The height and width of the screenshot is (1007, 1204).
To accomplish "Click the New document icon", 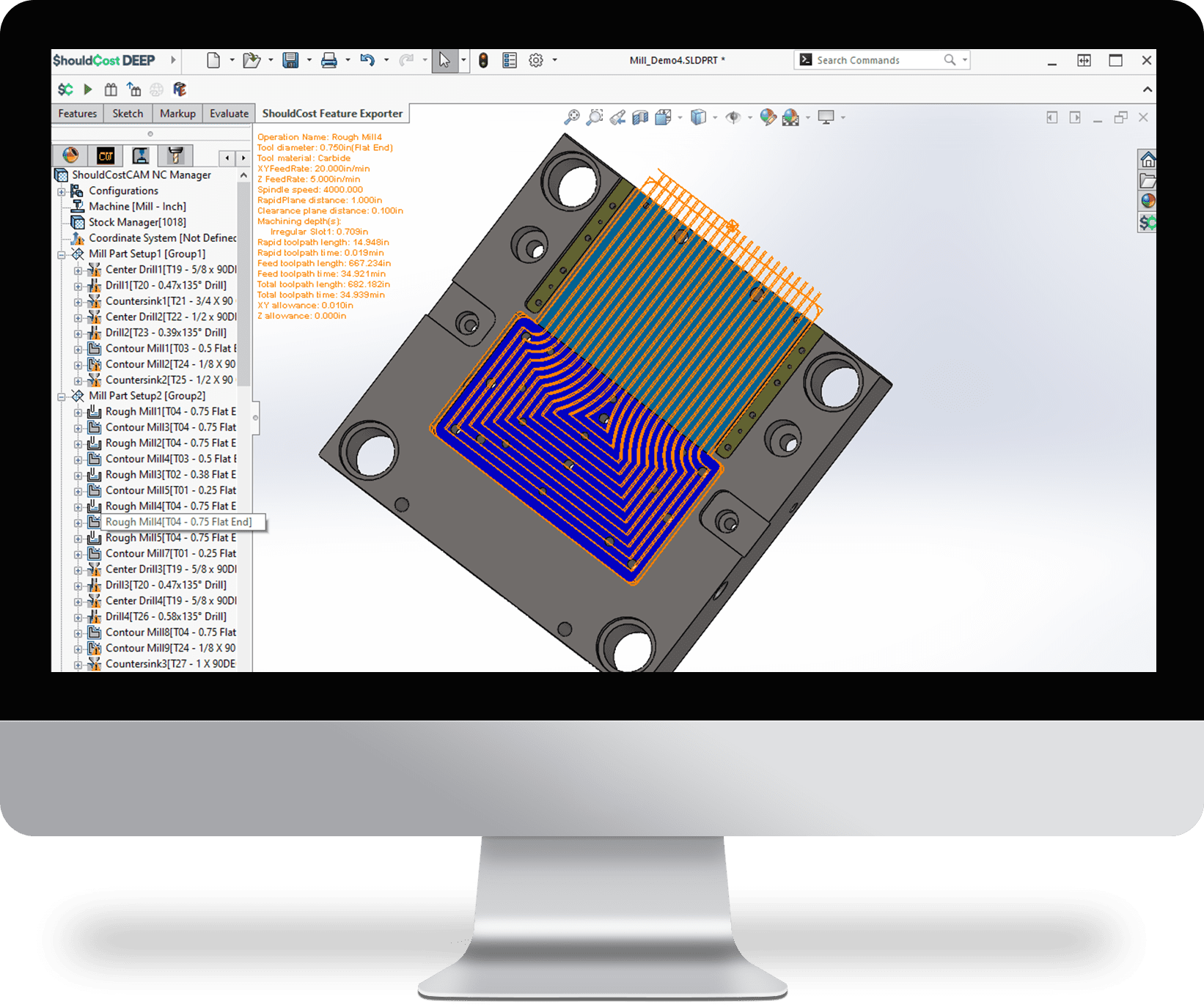I will [213, 60].
